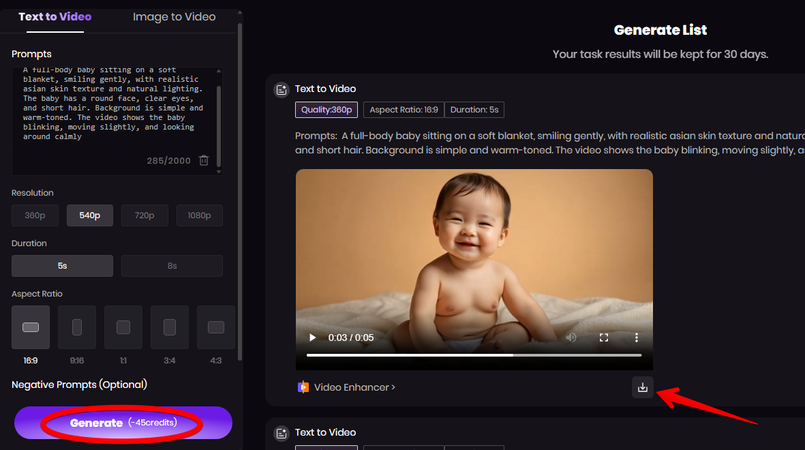Select the 1:1 aspect ratio icon
This screenshot has width=805, height=450.
(x=123, y=327)
